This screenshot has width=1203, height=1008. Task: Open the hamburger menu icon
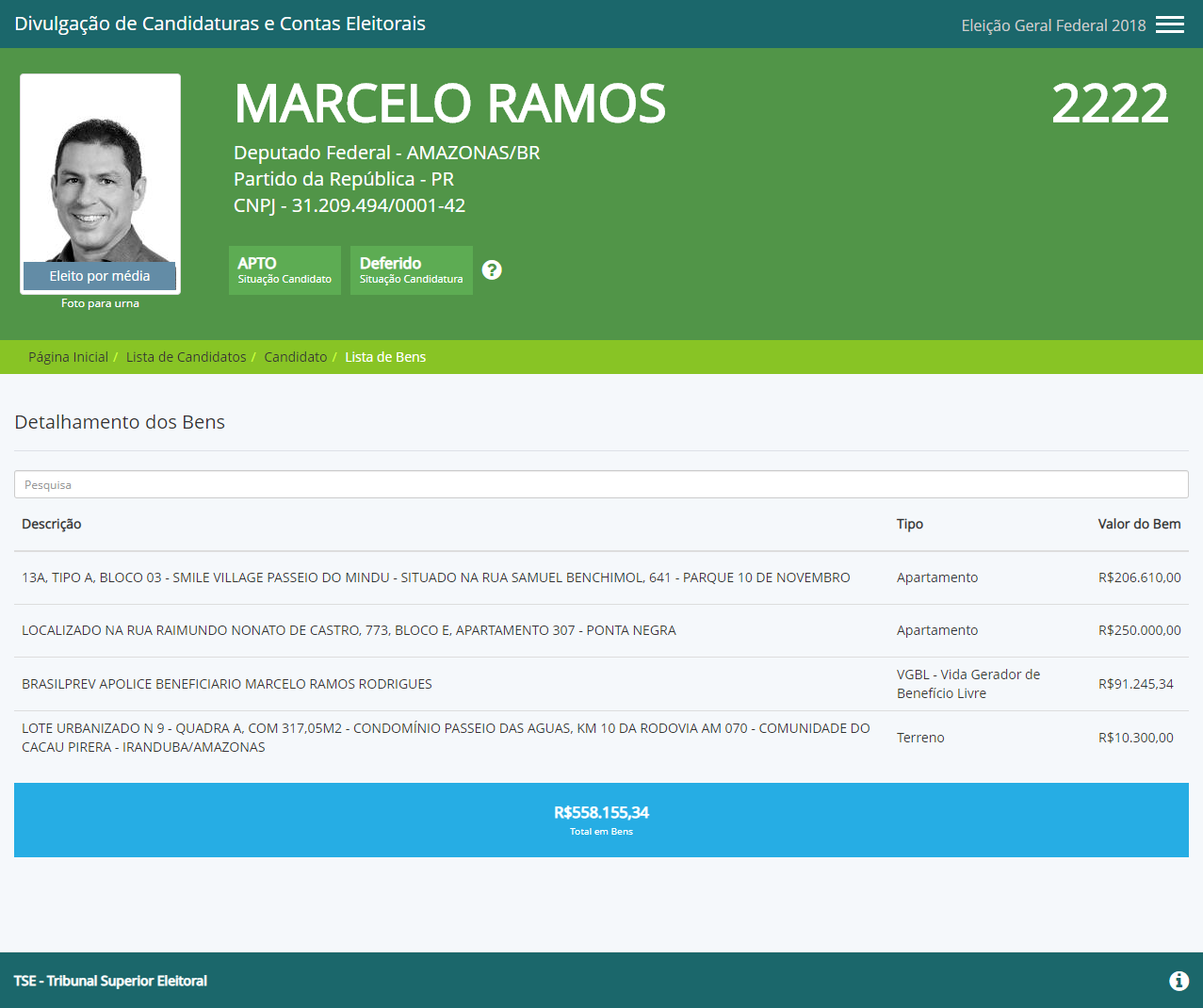coord(1170,24)
